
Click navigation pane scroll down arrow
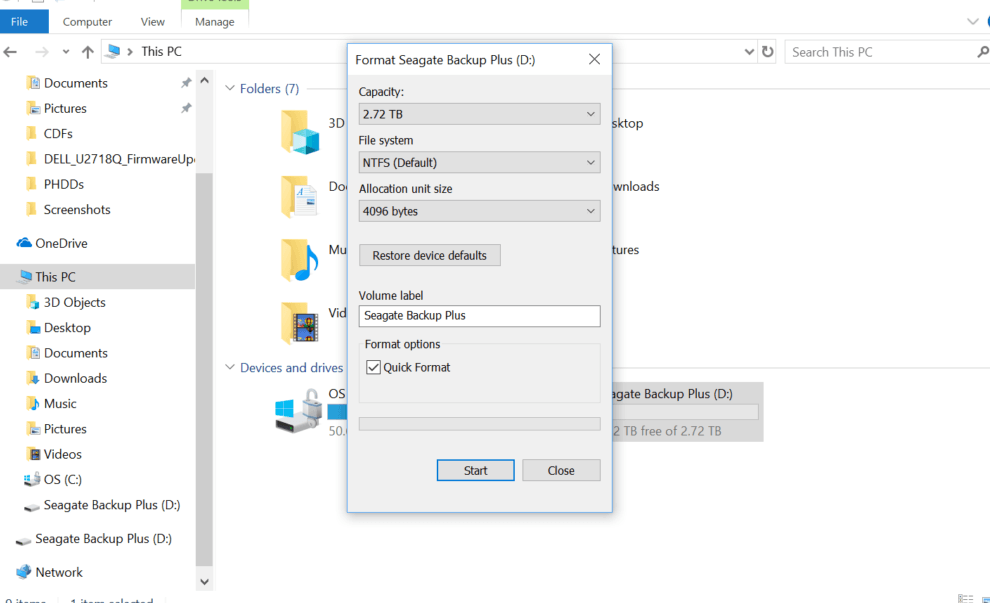click(x=204, y=582)
